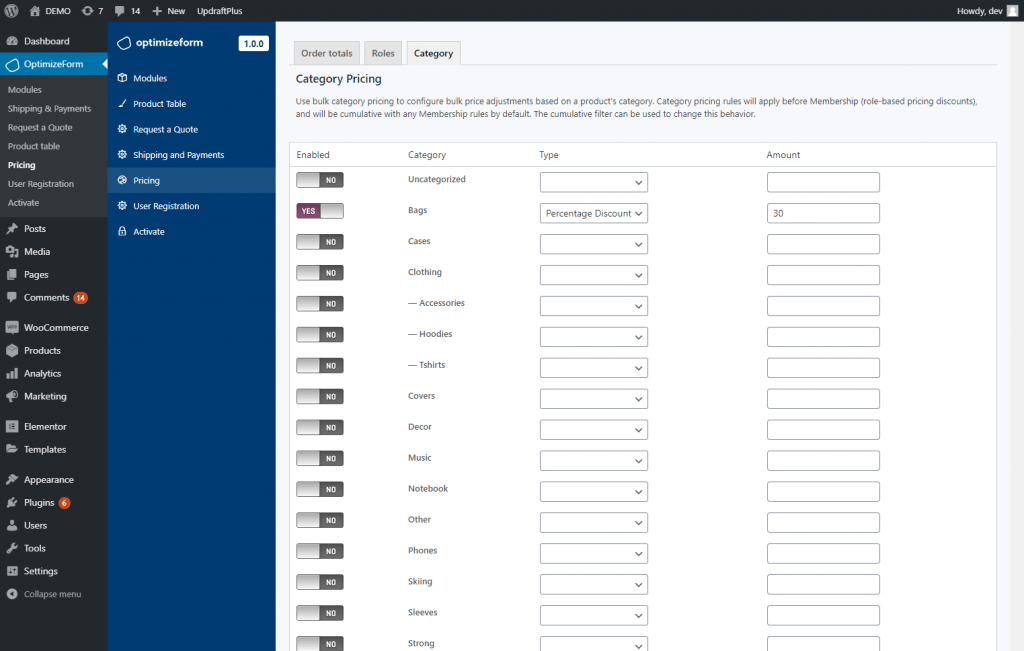Image resolution: width=1024 pixels, height=651 pixels.
Task: Click the WooCommerce icon
Action: pyautogui.click(x=12, y=327)
